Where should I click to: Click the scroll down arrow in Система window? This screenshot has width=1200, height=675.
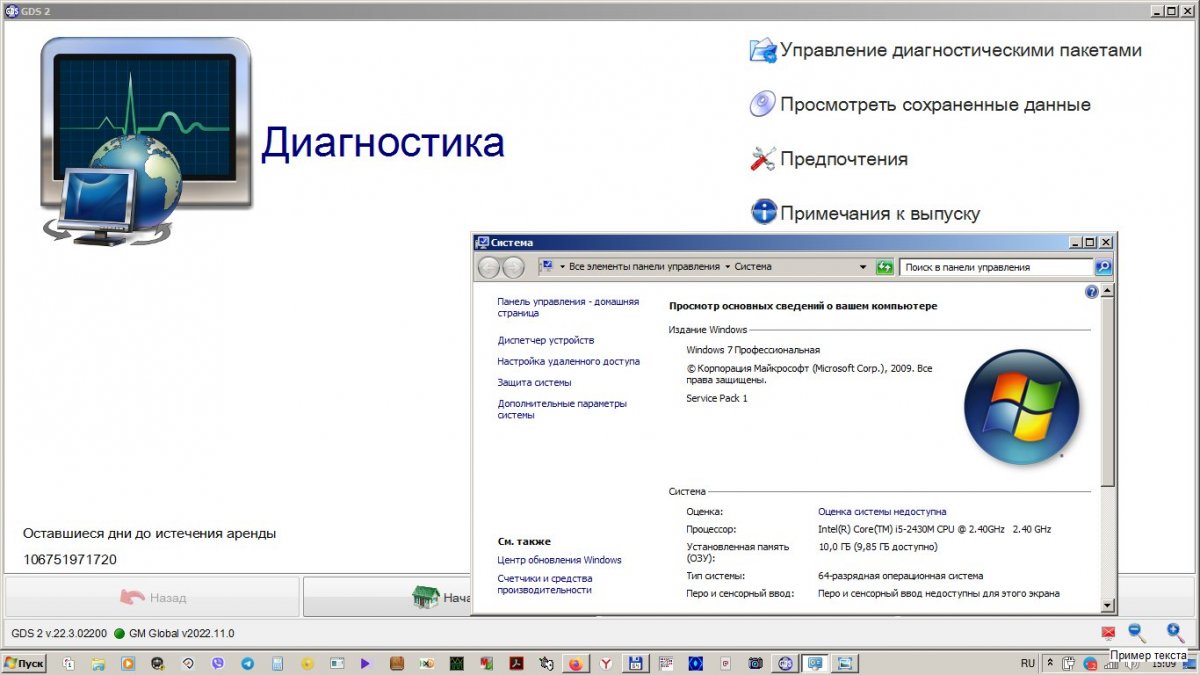[x=1107, y=605]
